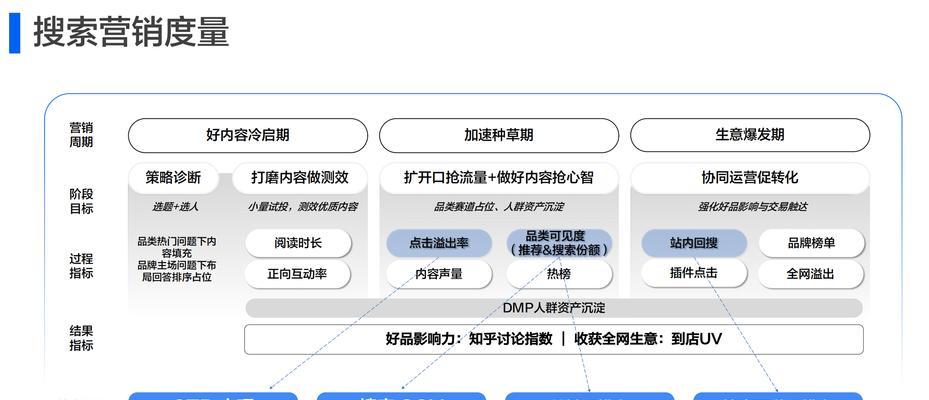Screen dimensions: 929x400
Task: Click the highlighted 点击溢出率 pill
Action: (439, 243)
